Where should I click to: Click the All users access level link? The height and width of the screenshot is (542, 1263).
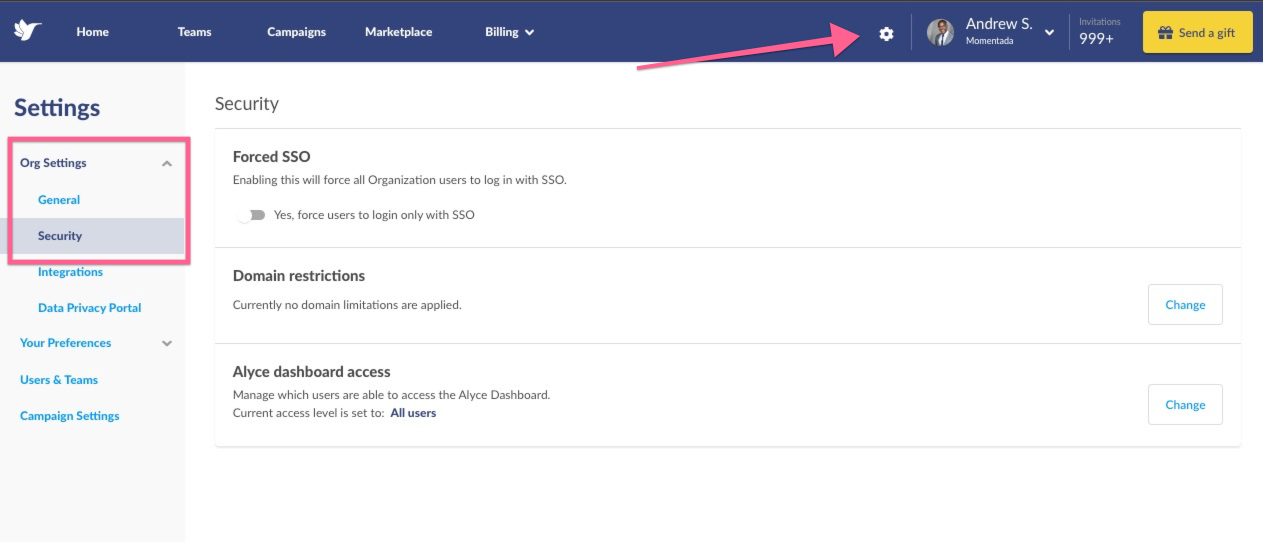tap(413, 413)
